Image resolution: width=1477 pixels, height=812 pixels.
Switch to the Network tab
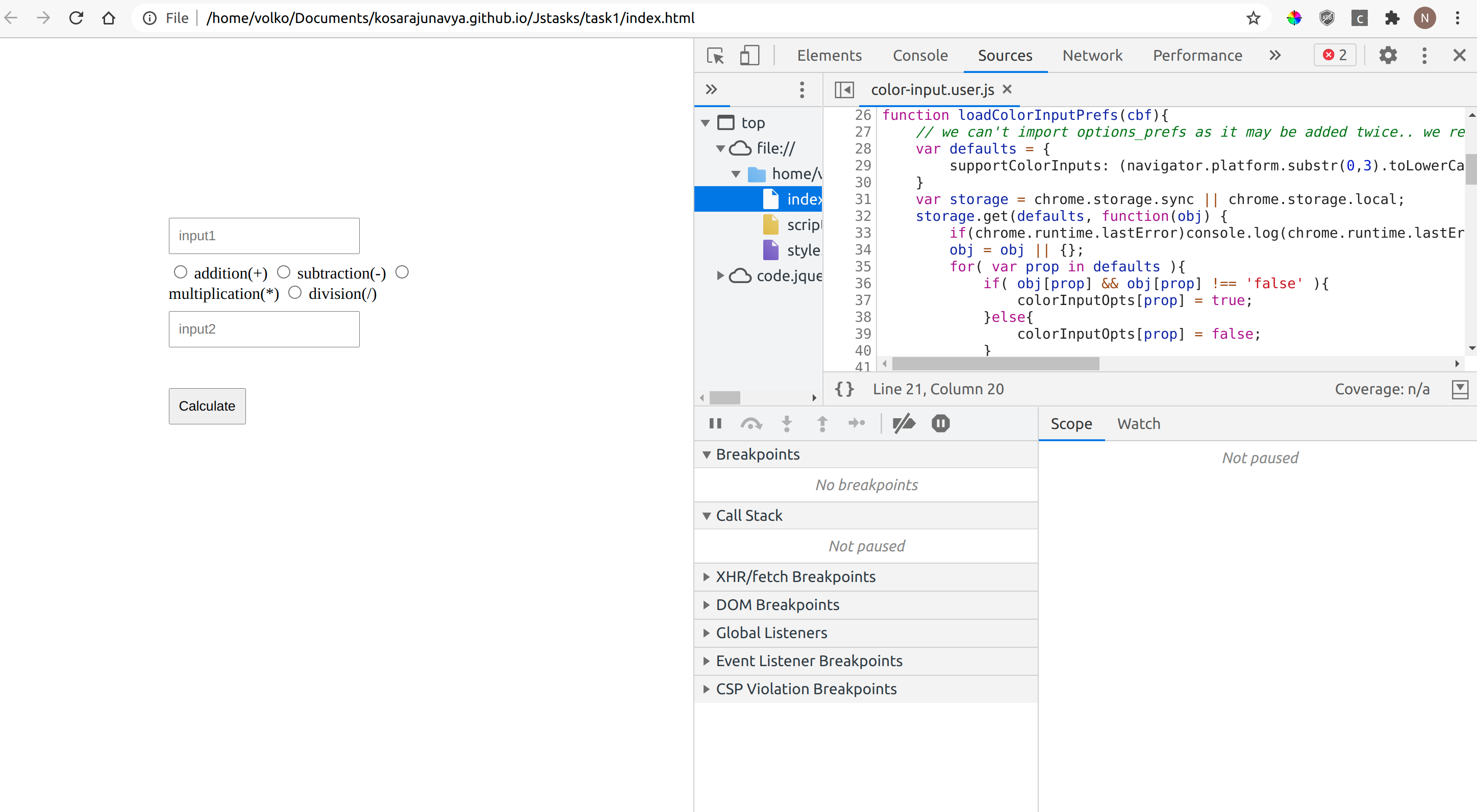tap(1092, 55)
